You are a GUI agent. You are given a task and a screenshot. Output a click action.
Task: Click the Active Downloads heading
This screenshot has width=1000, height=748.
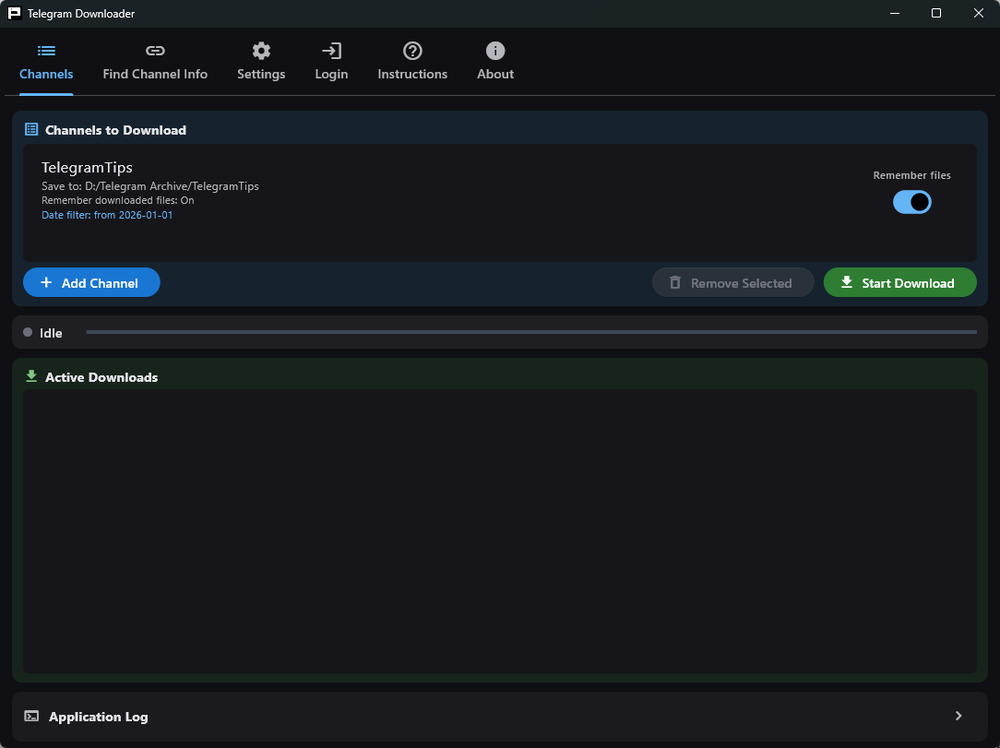(x=101, y=377)
